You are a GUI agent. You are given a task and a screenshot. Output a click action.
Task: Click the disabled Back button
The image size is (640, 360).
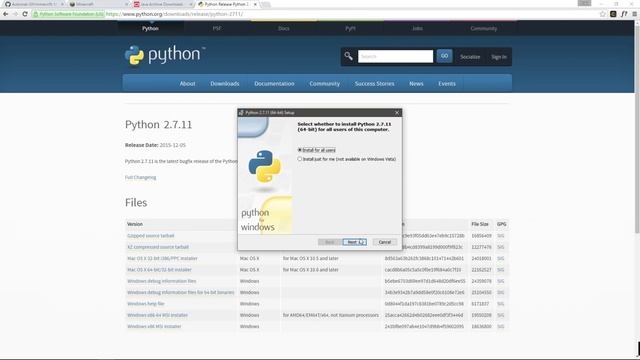tap(329, 242)
